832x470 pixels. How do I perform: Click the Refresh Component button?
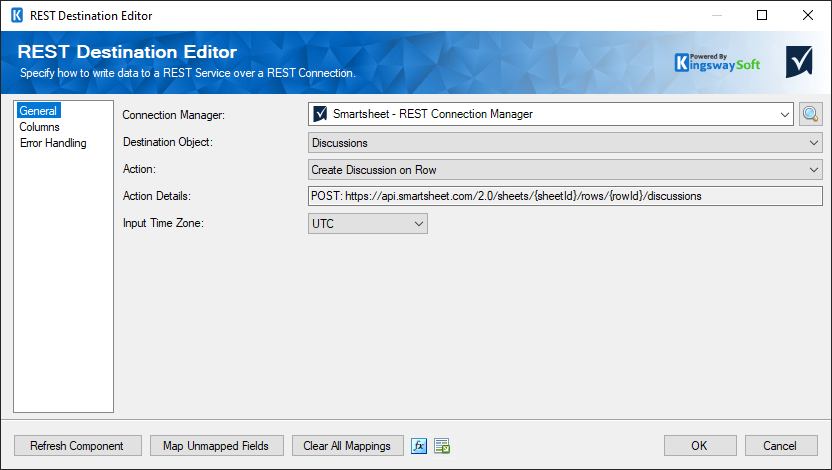coord(77,446)
